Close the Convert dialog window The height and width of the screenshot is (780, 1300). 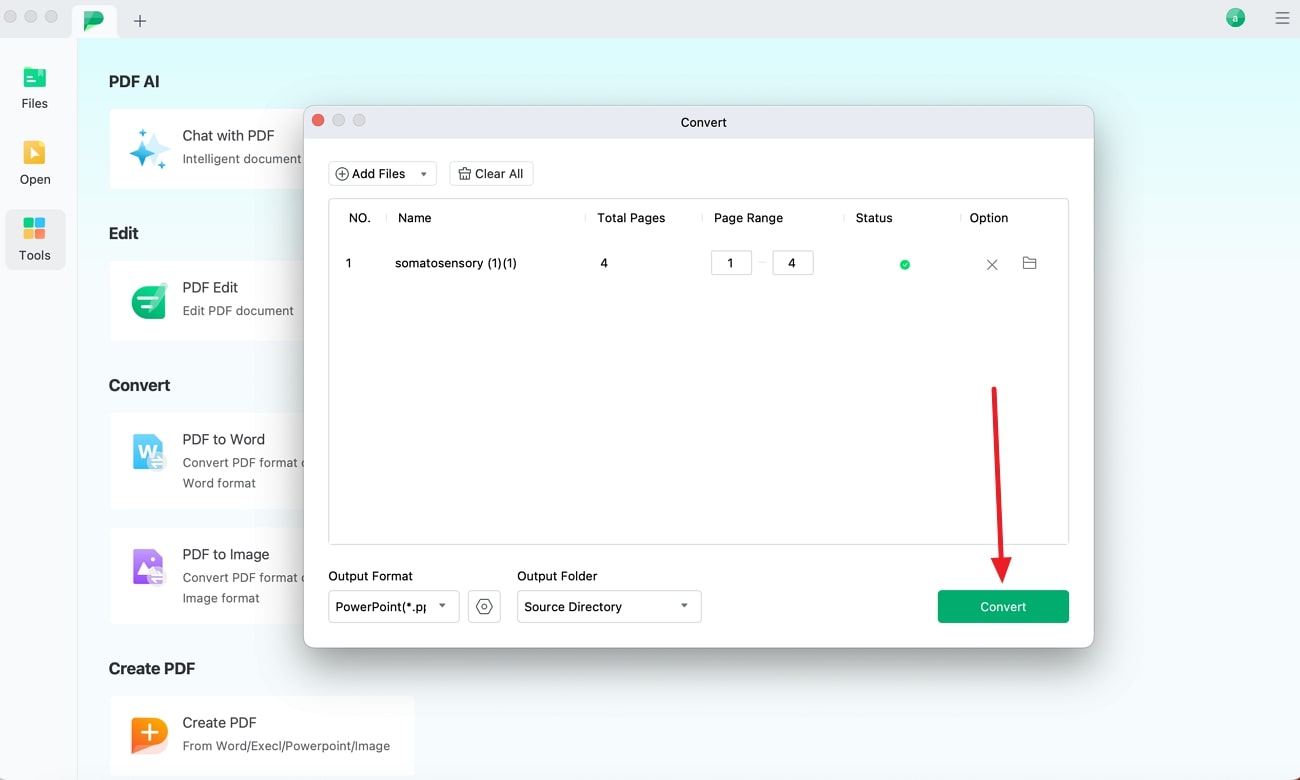click(318, 120)
